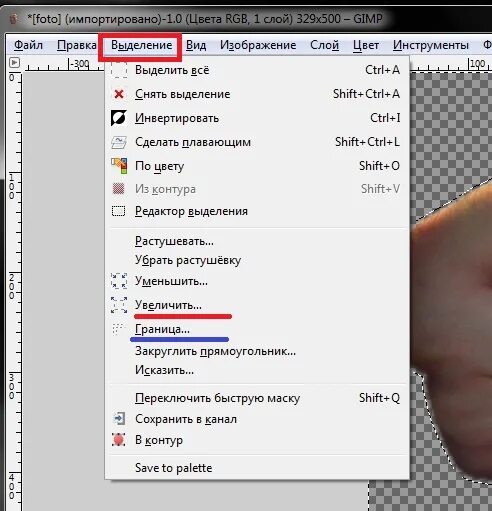Click the Из контура greyed icon
The image size is (492, 511).
119,189
